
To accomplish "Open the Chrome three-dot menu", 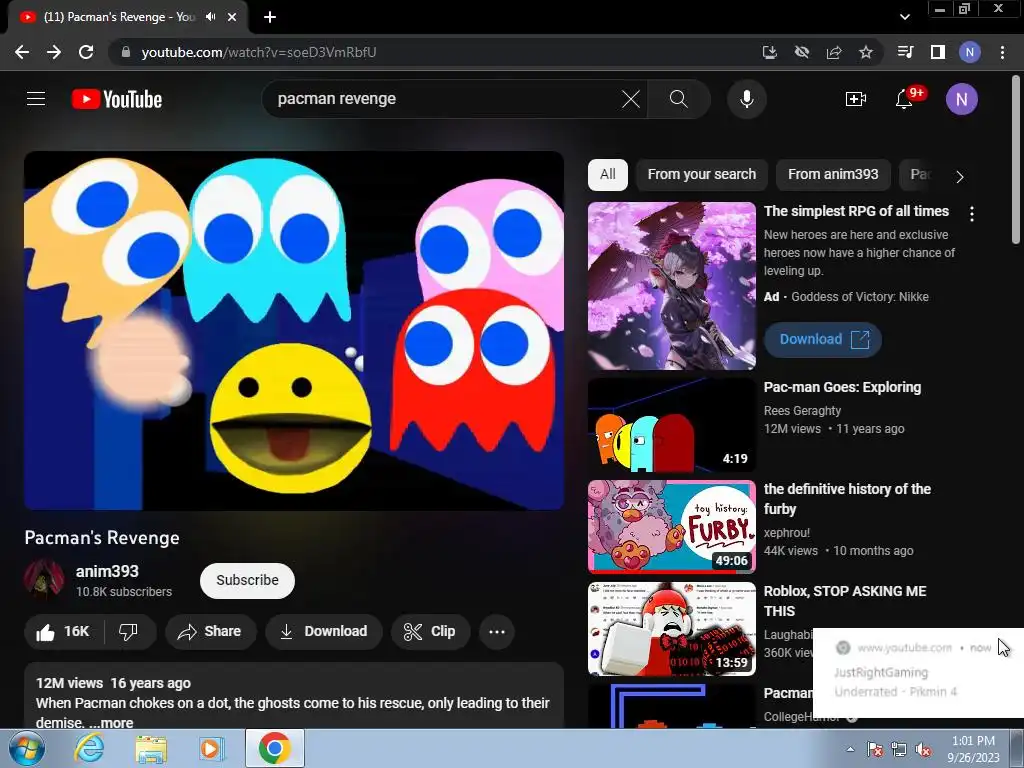I will (1002, 52).
